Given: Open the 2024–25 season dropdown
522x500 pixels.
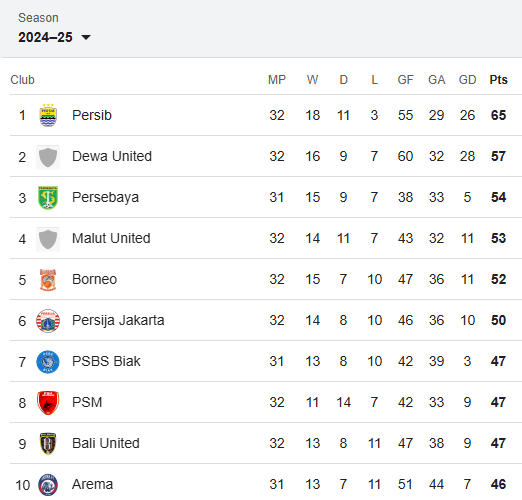Looking at the screenshot, I should (x=54, y=37).
